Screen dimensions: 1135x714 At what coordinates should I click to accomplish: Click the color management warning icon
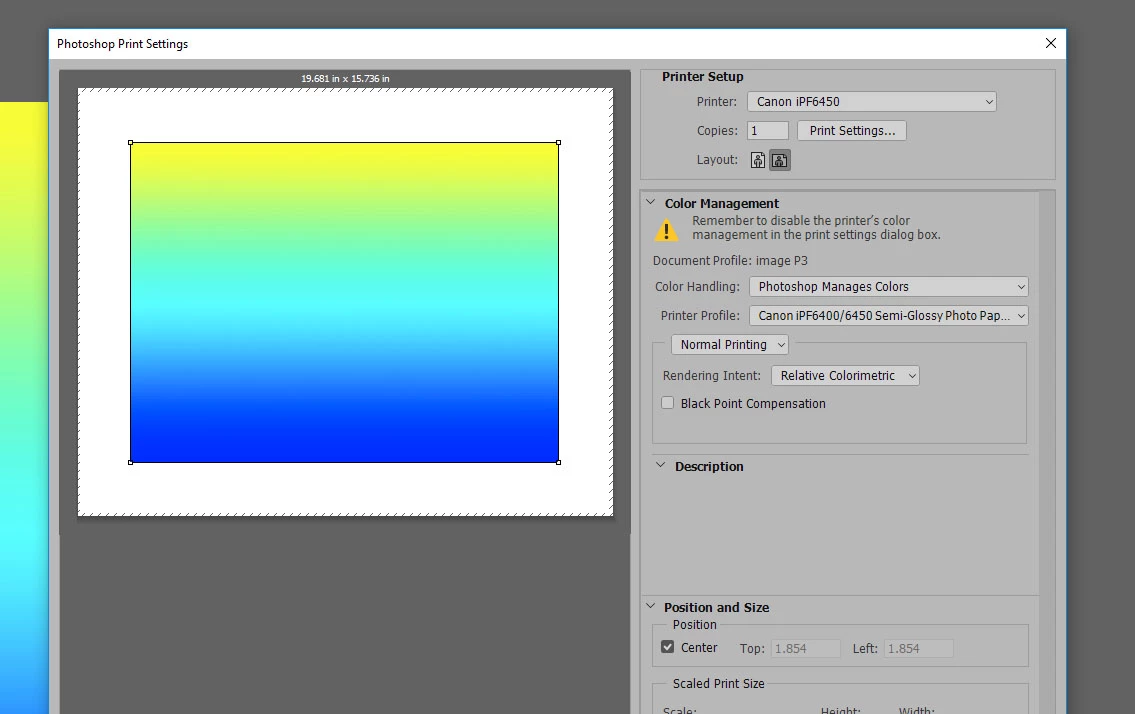[x=666, y=230]
